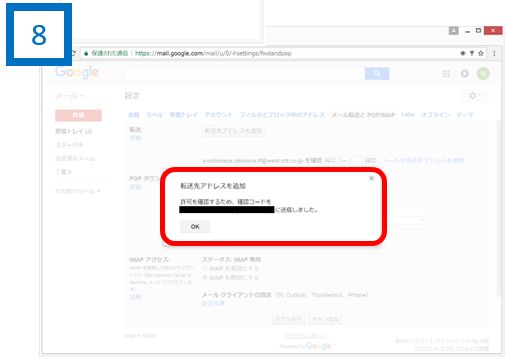Screen dimensions: 507x361
Task: Open the Google apps grid
Action: [x=446, y=74]
